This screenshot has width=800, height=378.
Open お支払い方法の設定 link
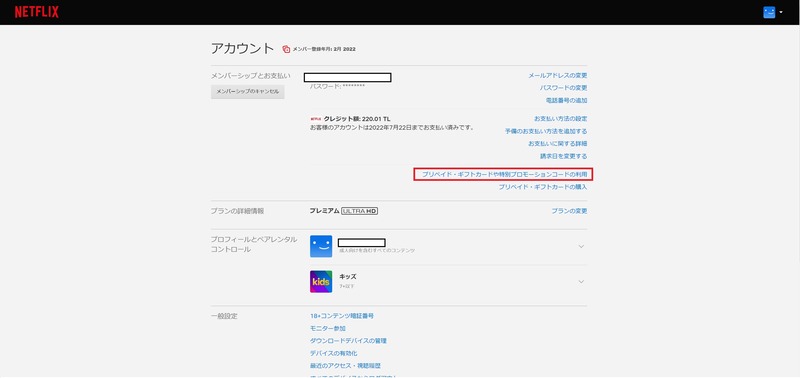(x=561, y=119)
